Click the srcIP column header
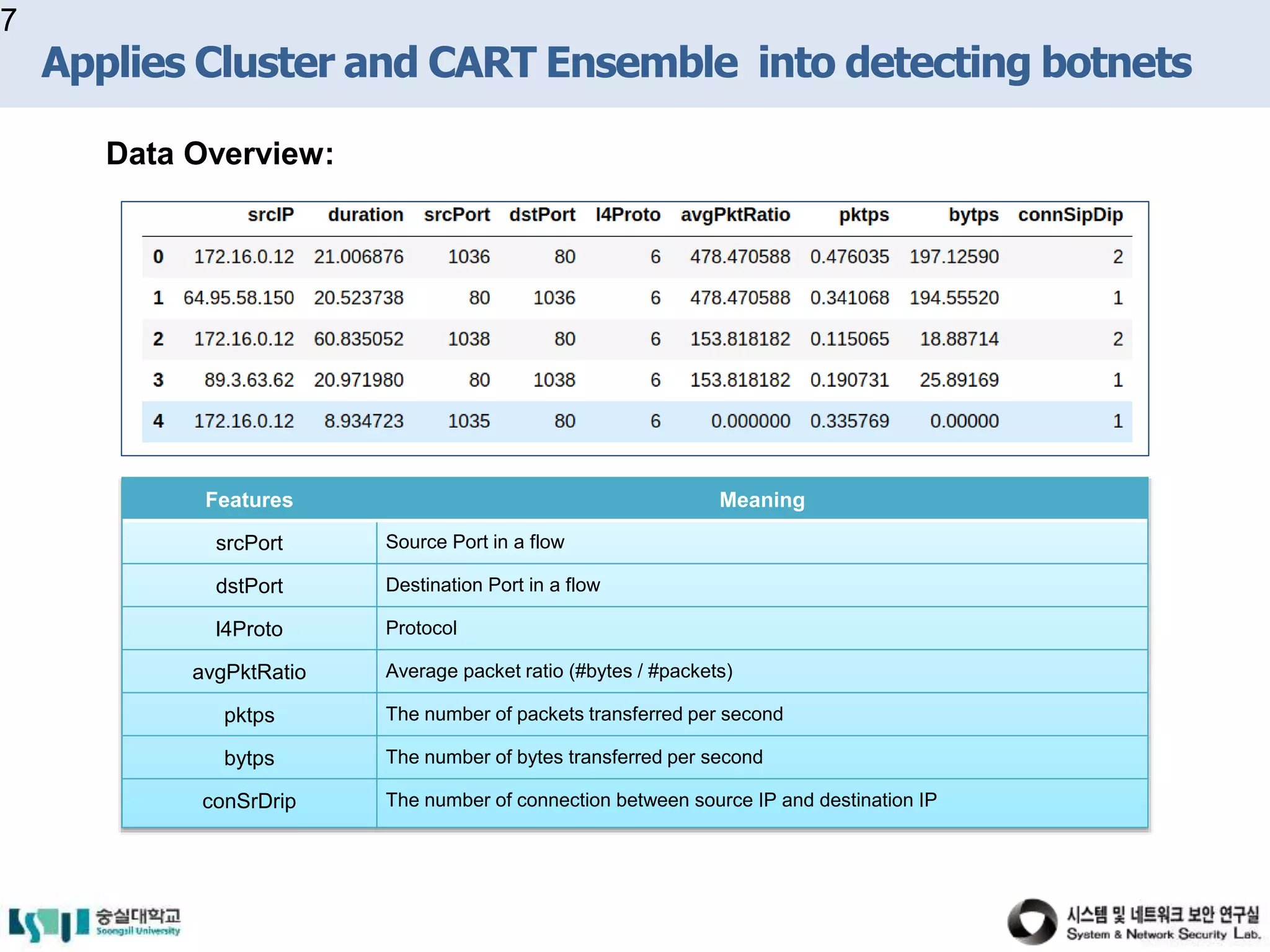The width and height of the screenshot is (1270, 952). (x=270, y=215)
